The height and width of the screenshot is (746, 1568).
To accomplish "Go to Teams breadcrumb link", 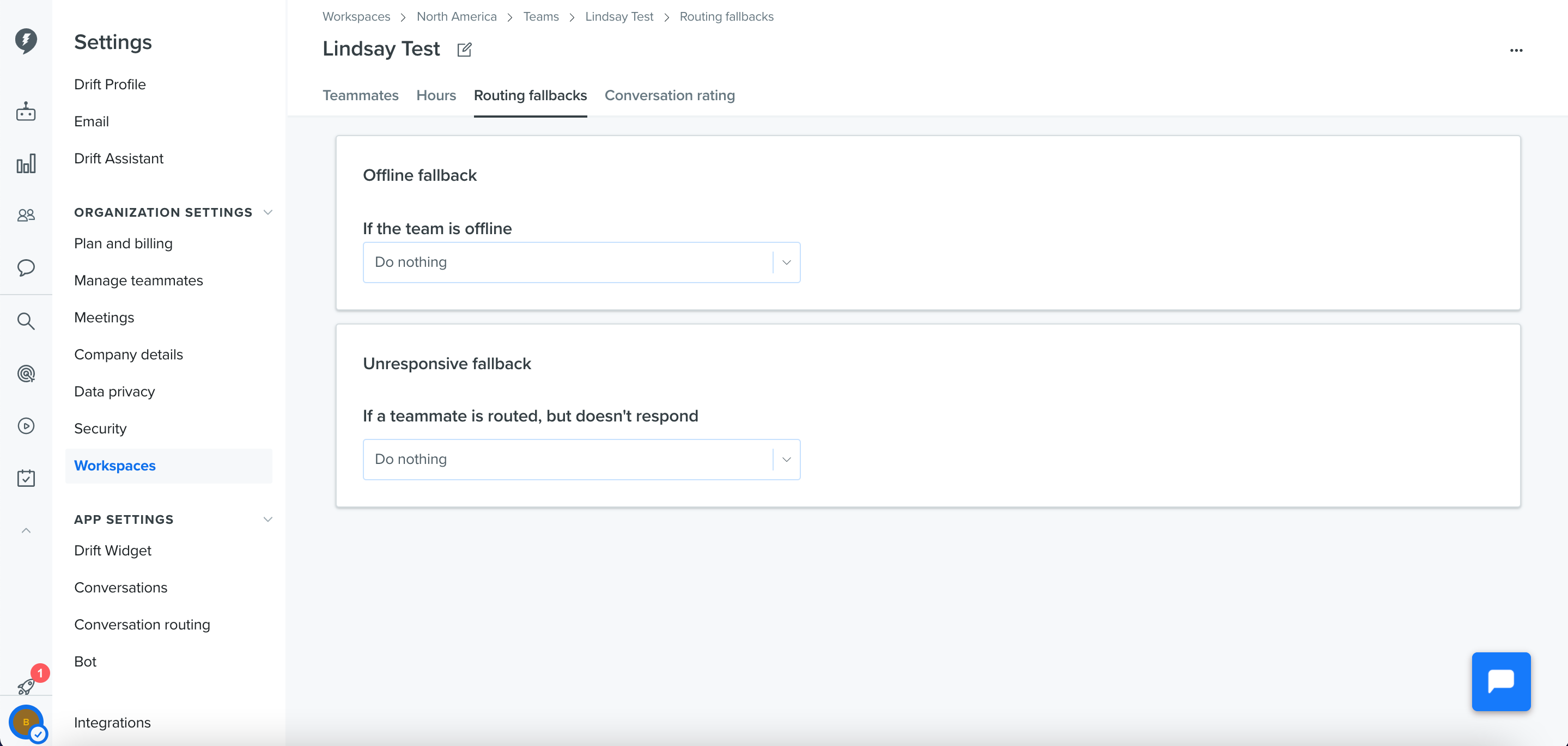I will coord(540,16).
